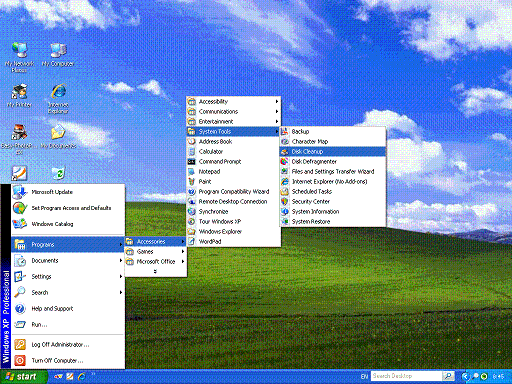Open Internet Explorer desktop icon
Viewport: 512px width, 384px height.
pyautogui.click(x=58, y=99)
